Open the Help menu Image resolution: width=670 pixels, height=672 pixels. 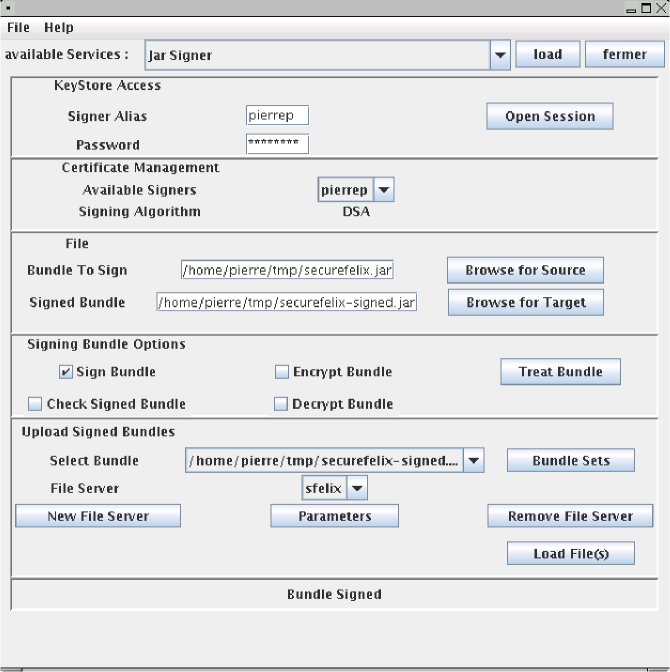pyautogui.click(x=59, y=27)
